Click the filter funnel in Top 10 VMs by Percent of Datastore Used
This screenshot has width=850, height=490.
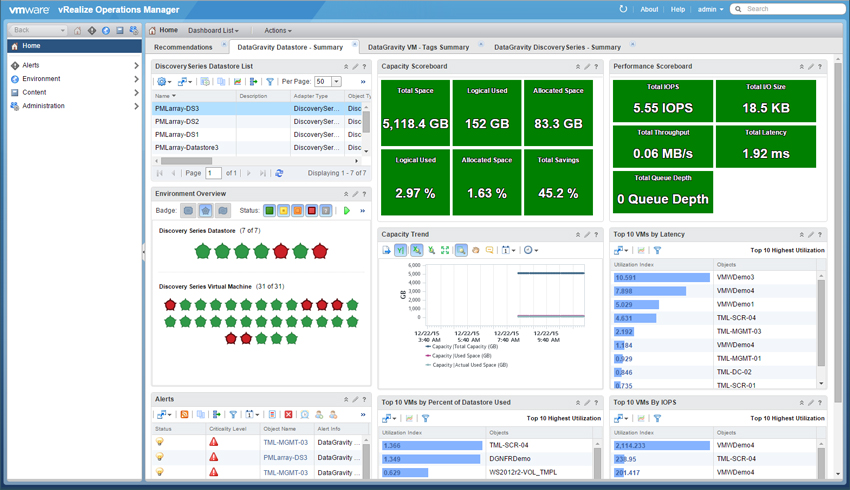pyautogui.click(x=426, y=418)
